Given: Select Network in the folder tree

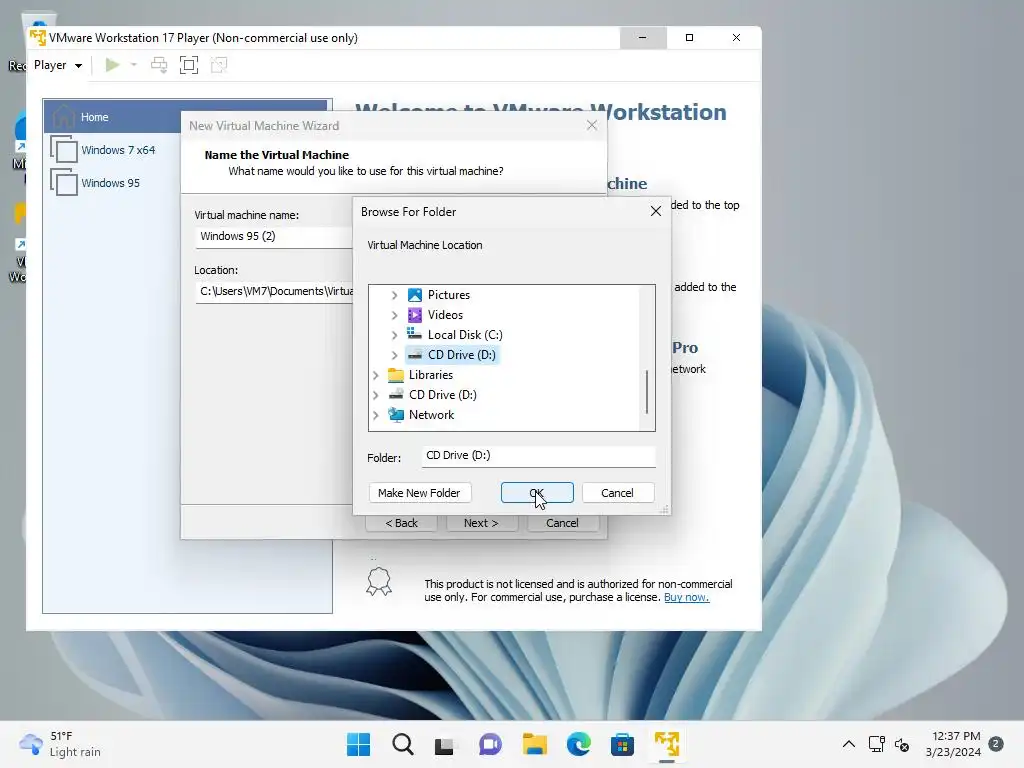Looking at the screenshot, I should 431,415.
